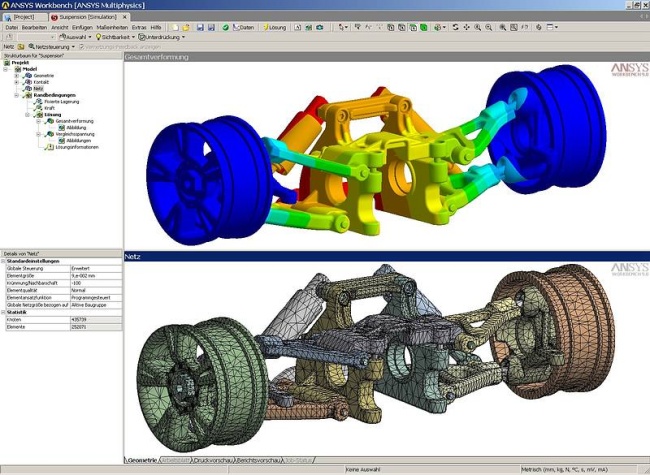Select Netz in the structure tree

(38, 89)
